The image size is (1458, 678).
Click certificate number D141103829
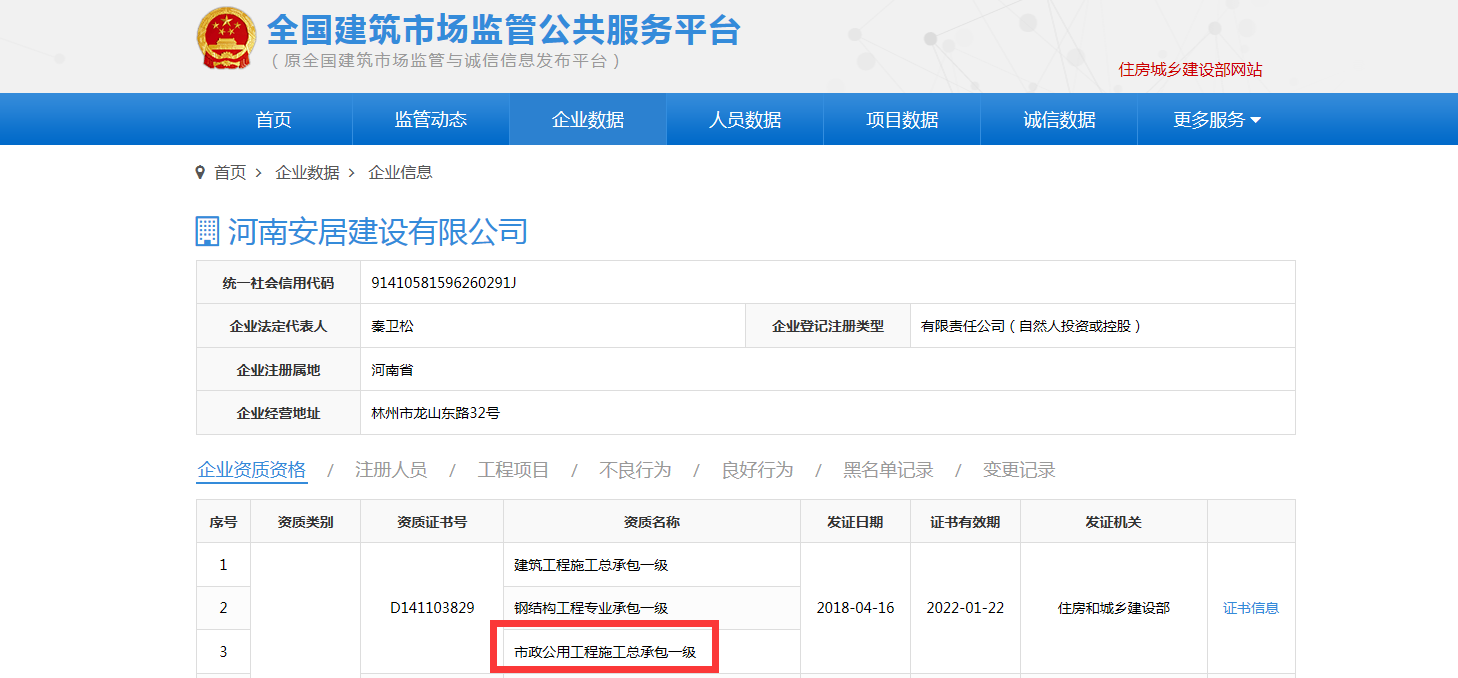coord(432,608)
